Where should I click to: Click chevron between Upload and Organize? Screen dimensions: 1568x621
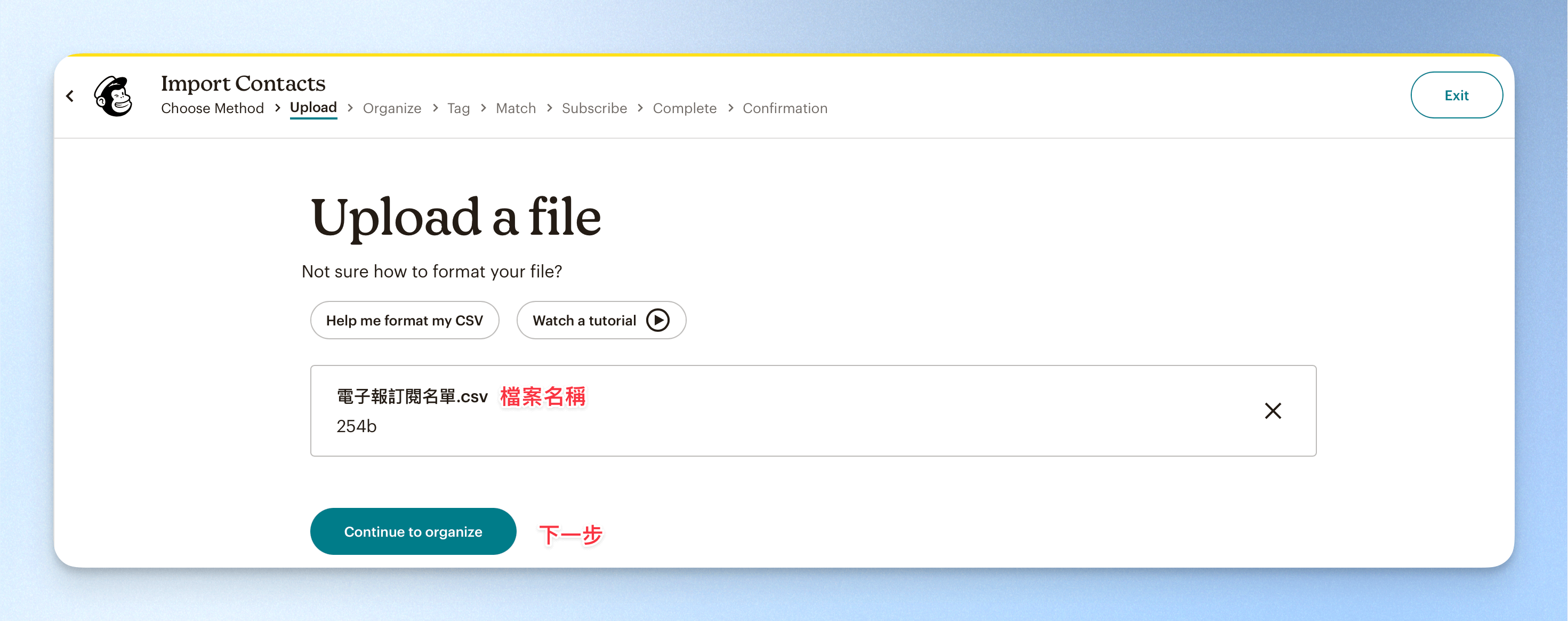coord(350,108)
